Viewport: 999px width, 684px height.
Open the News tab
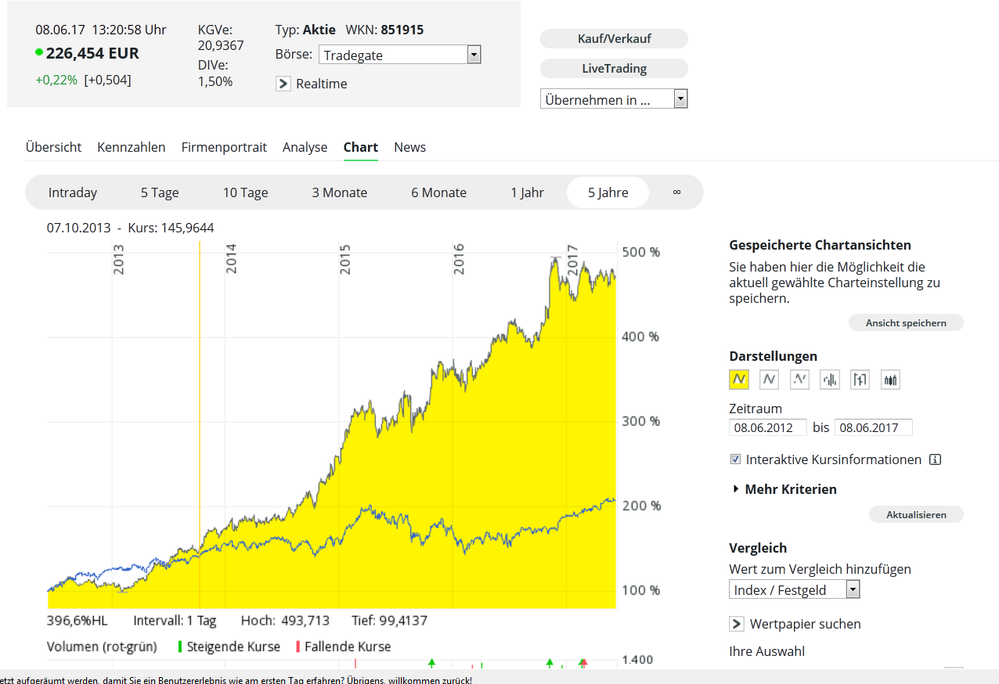pyautogui.click(x=410, y=147)
